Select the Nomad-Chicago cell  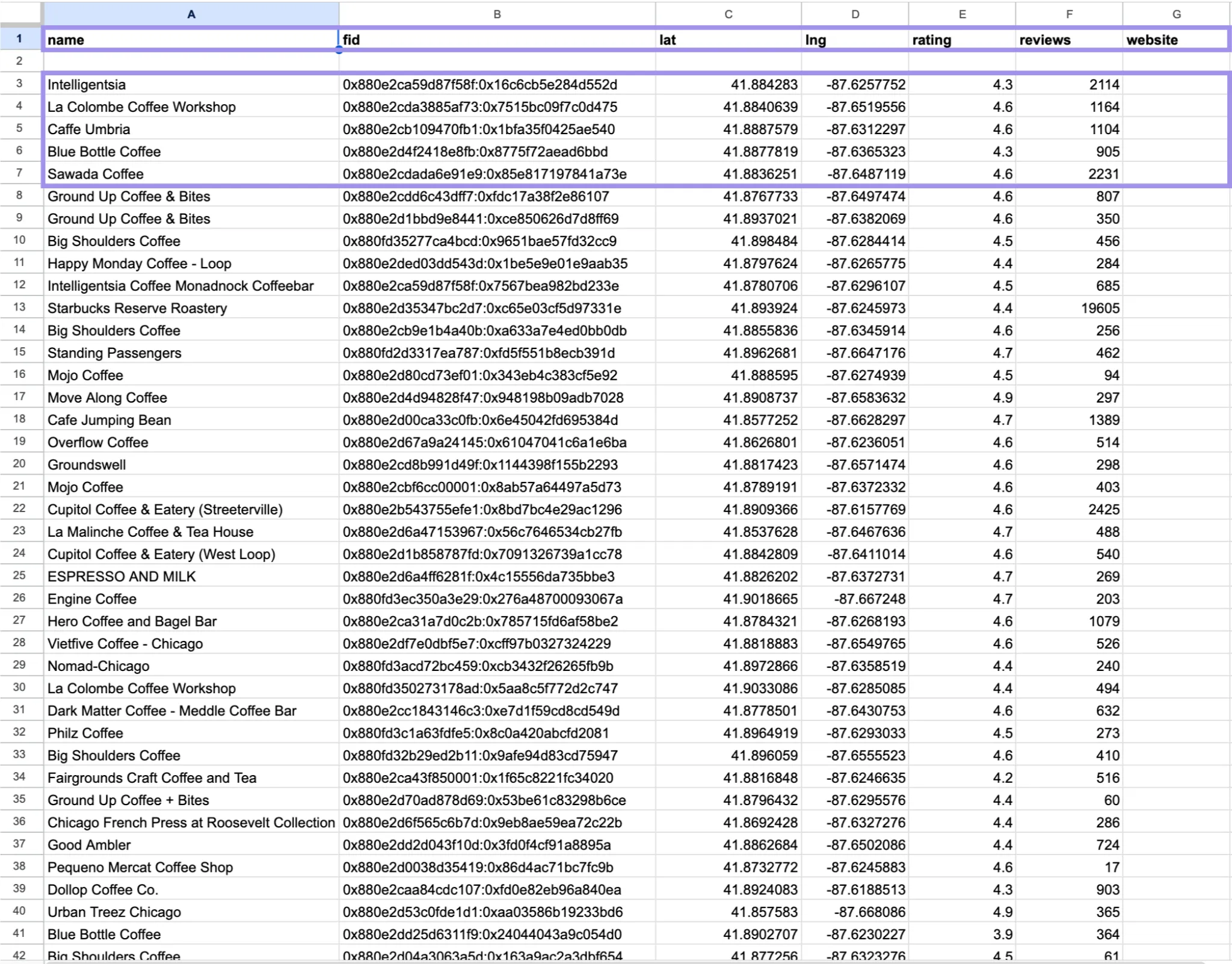(x=191, y=666)
